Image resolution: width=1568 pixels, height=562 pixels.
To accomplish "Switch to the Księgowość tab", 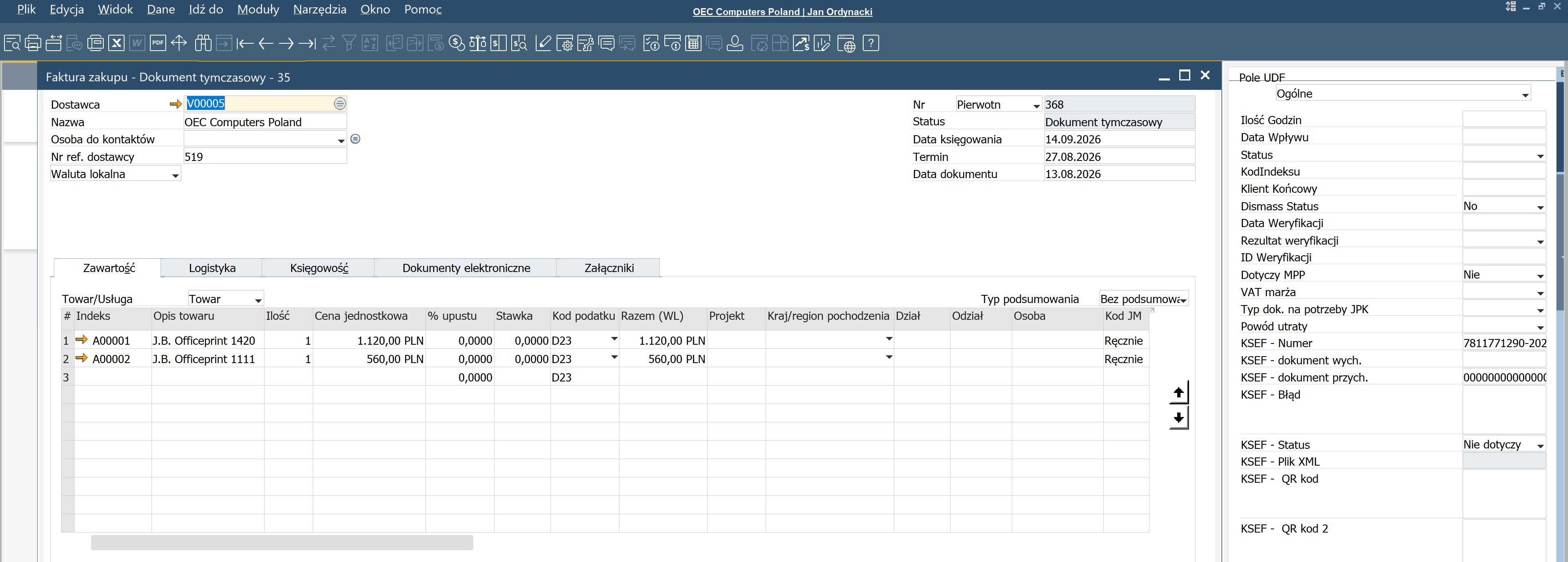I will 318,268.
